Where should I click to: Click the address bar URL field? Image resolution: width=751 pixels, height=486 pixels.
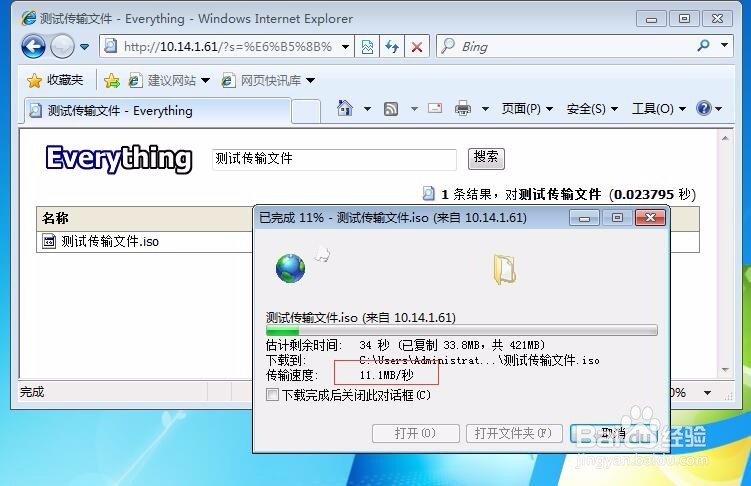click(x=227, y=46)
